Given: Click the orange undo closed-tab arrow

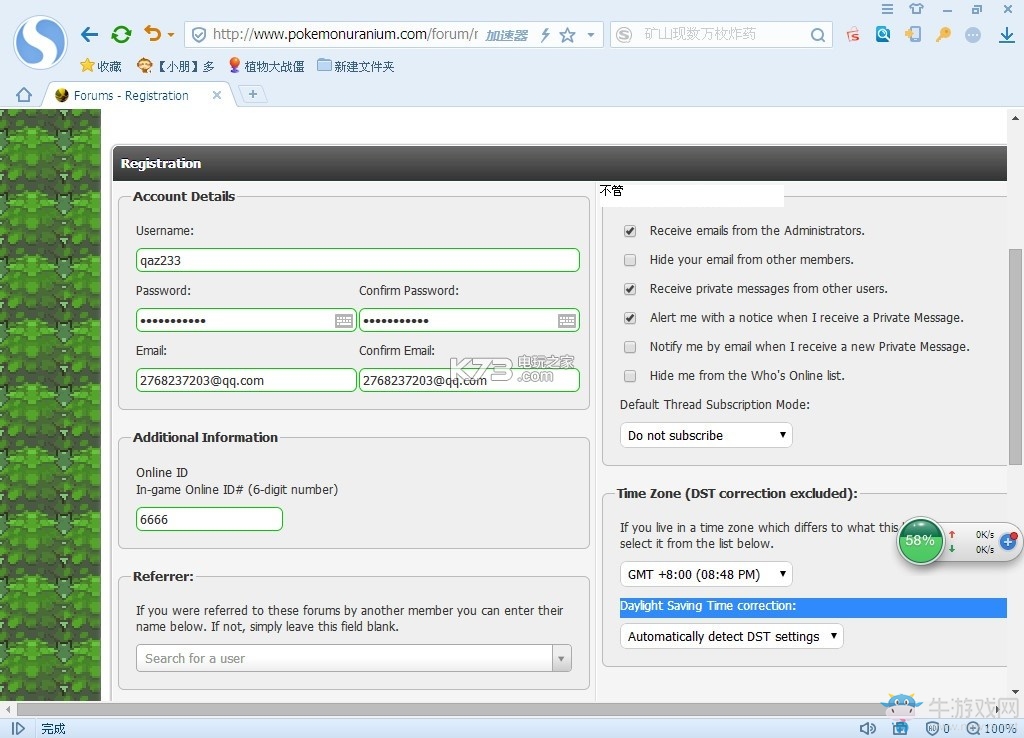Looking at the screenshot, I should [153, 33].
